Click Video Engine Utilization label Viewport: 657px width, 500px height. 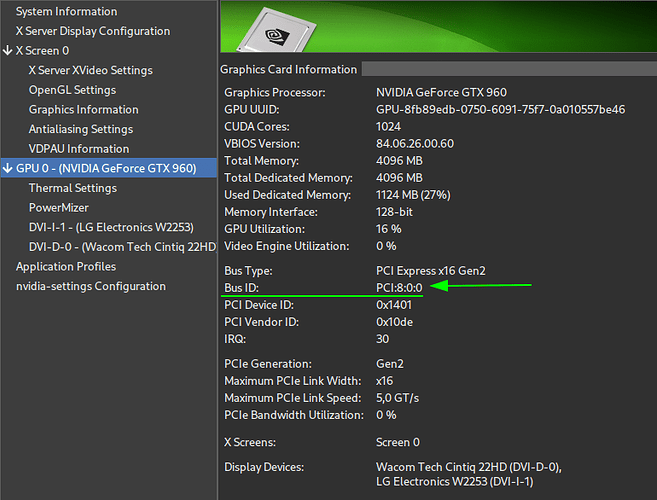287,246
